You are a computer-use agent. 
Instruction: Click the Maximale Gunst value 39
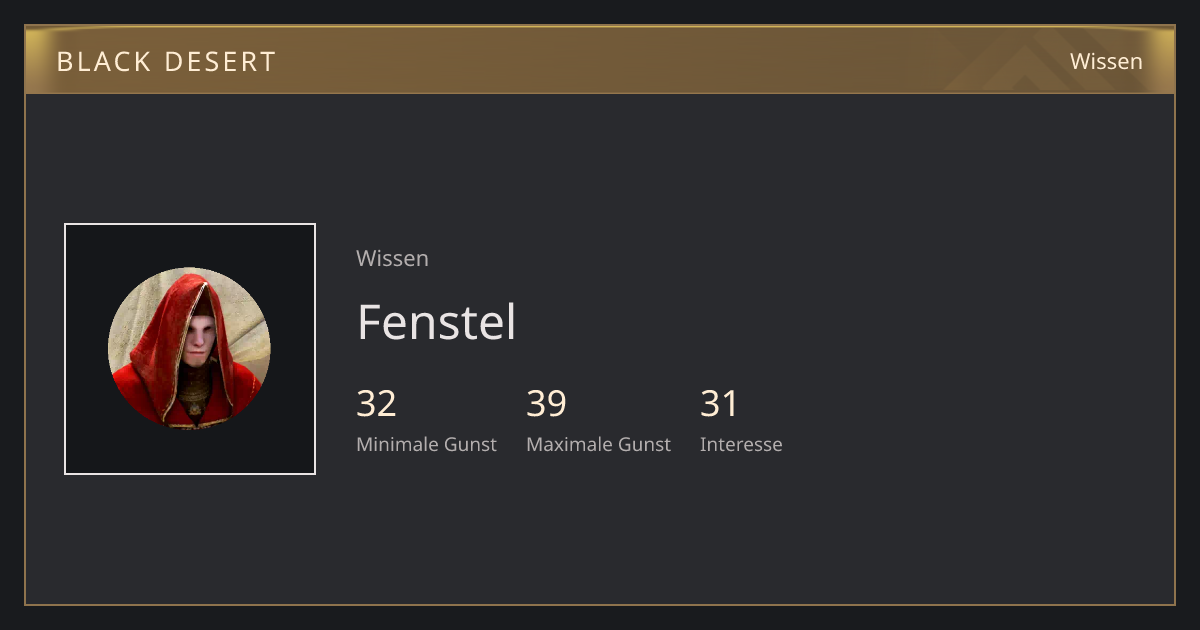546,403
